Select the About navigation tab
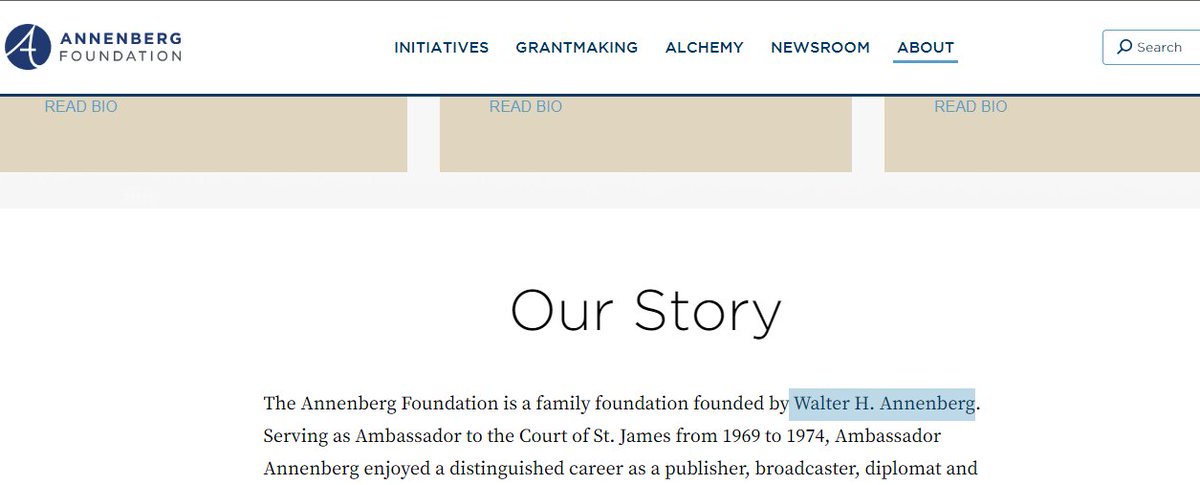Viewport: 1200px width, 485px height. [x=925, y=47]
